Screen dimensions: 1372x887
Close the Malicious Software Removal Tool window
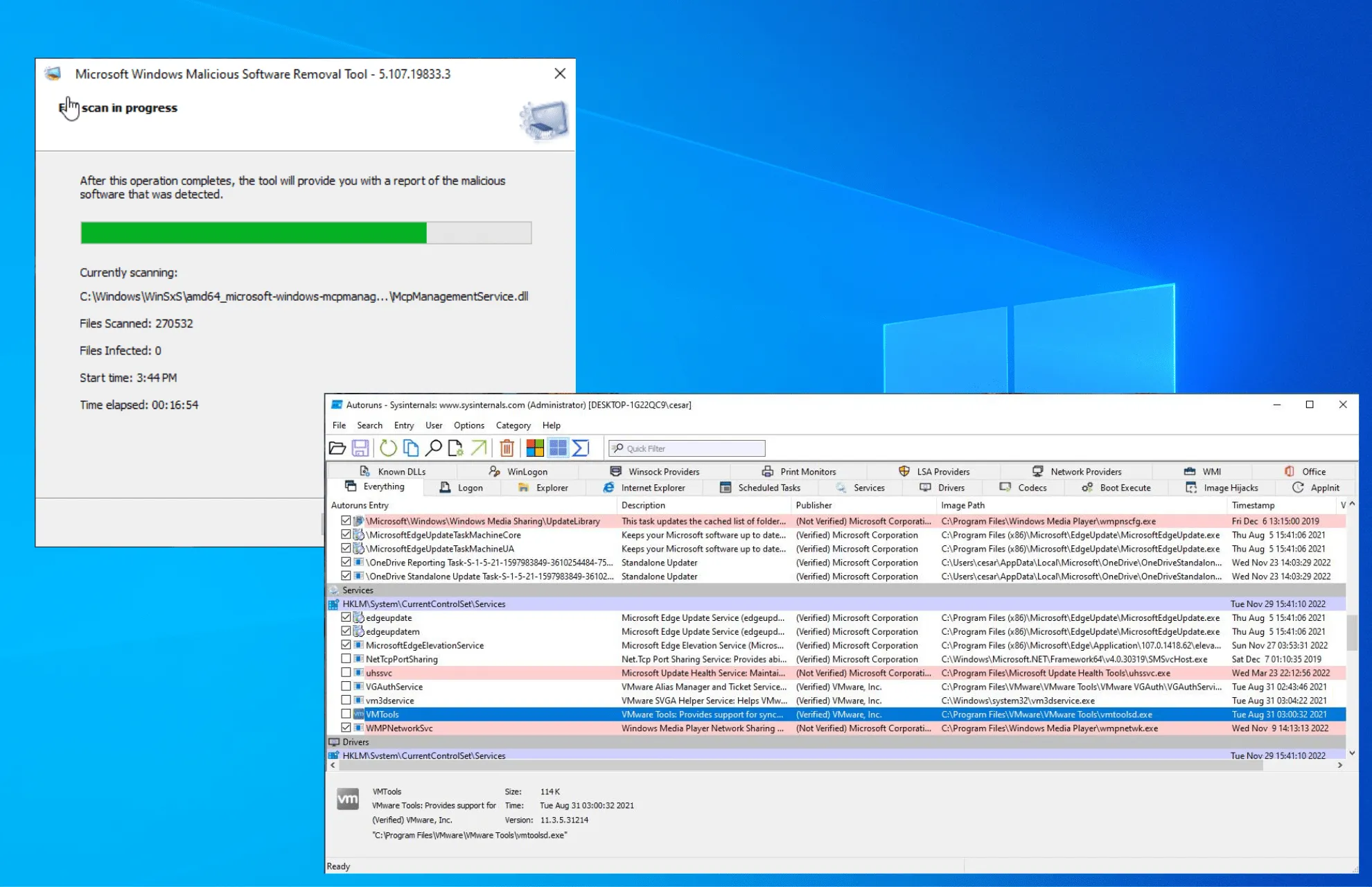(x=560, y=73)
